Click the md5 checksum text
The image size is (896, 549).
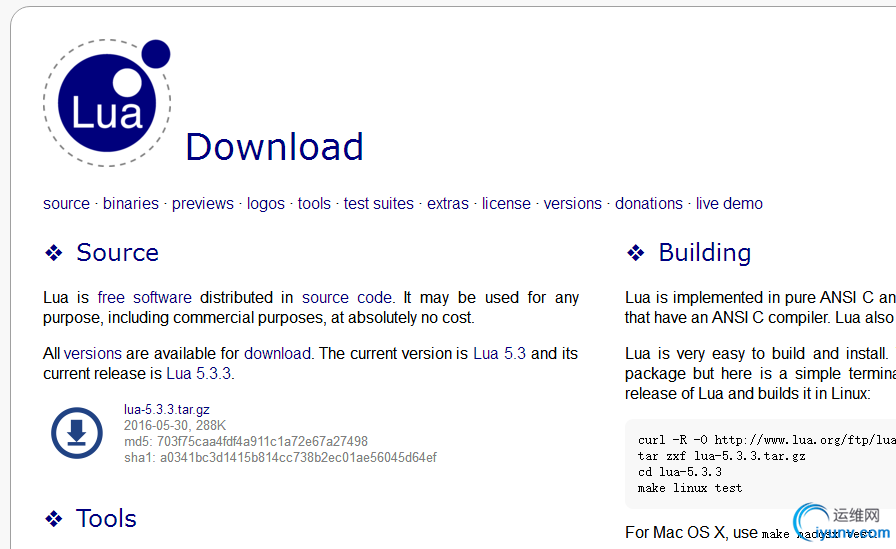246,442
